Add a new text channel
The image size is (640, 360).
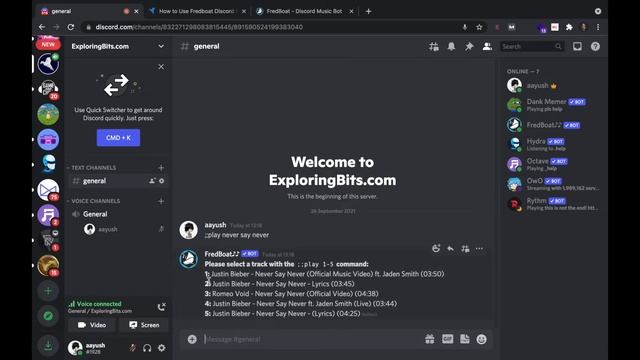[161, 168]
